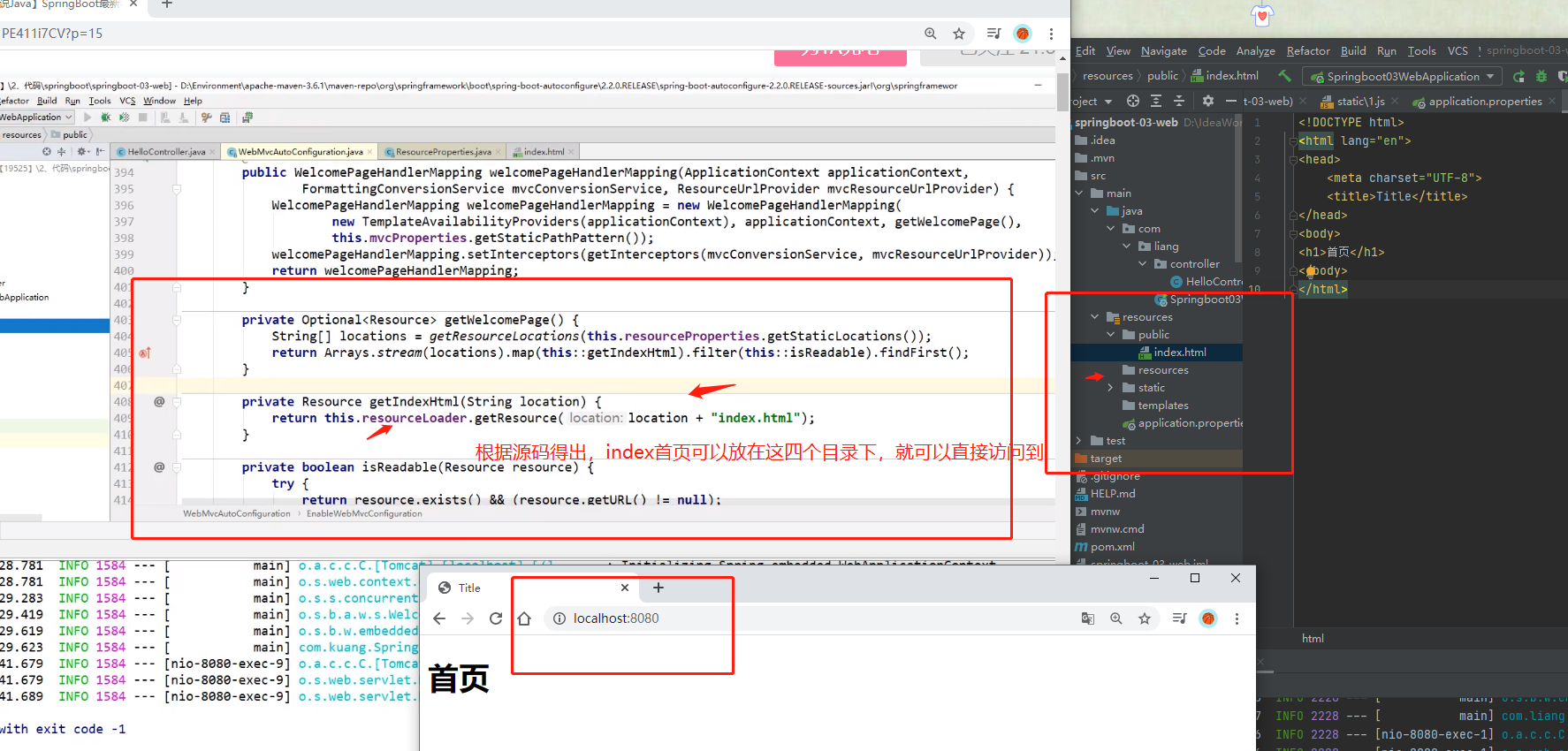Collapse the public folder in project tree
This screenshot has height=751, width=1568.
(x=1111, y=335)
